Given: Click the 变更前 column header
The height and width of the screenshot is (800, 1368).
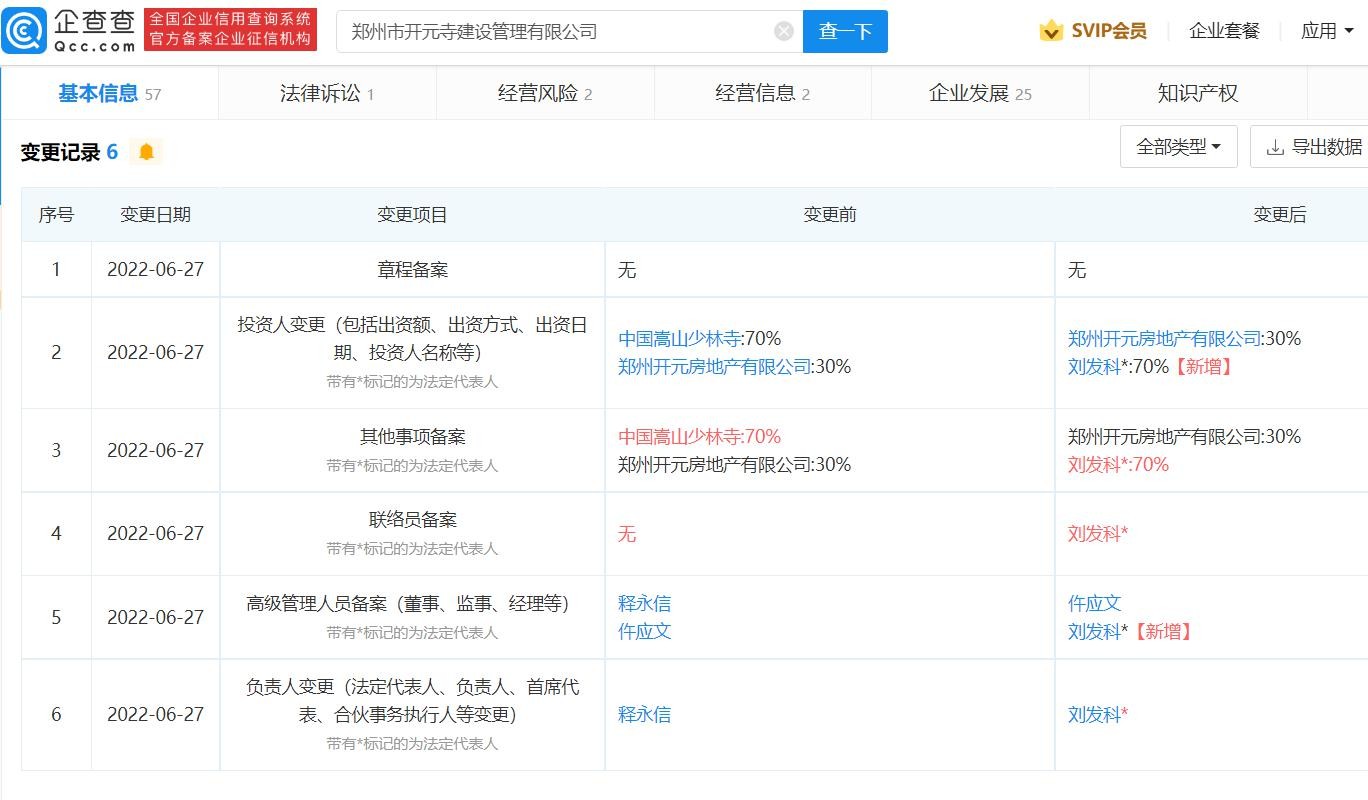Looking at the screenshot, I should (829, 214).
